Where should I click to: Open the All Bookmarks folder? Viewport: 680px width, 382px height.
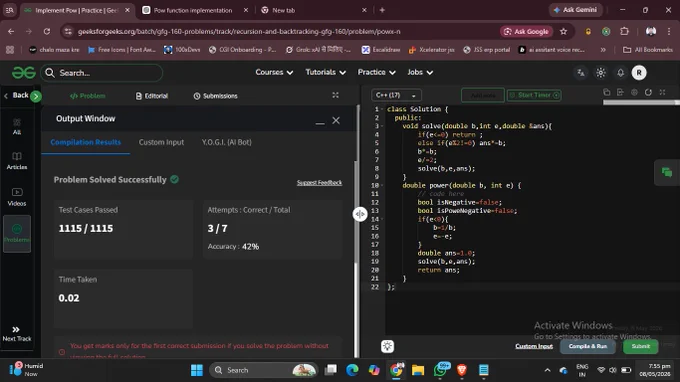click(647, 50)
